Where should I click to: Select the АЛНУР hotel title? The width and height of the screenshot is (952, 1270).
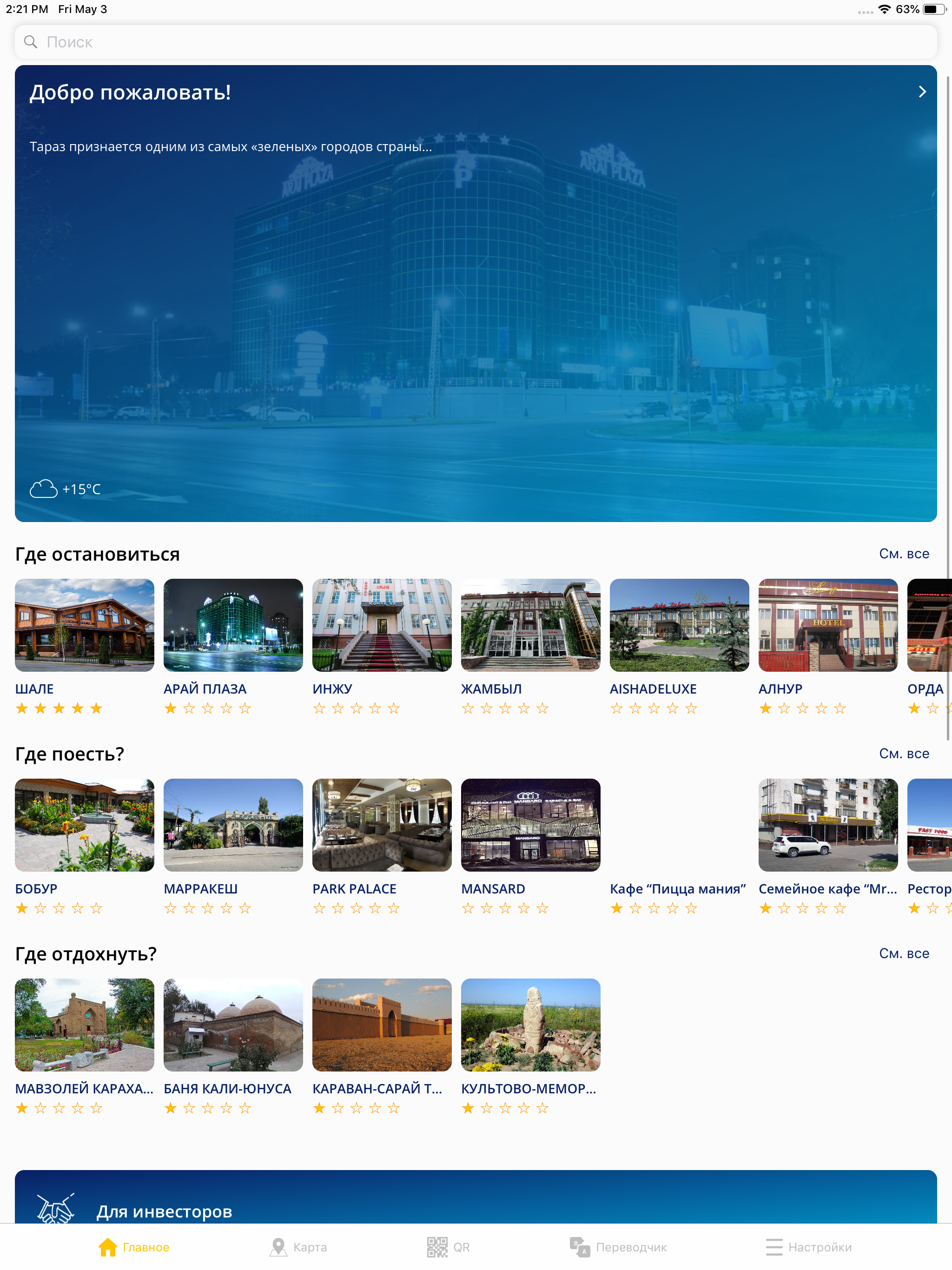click(x=780, y=689)
